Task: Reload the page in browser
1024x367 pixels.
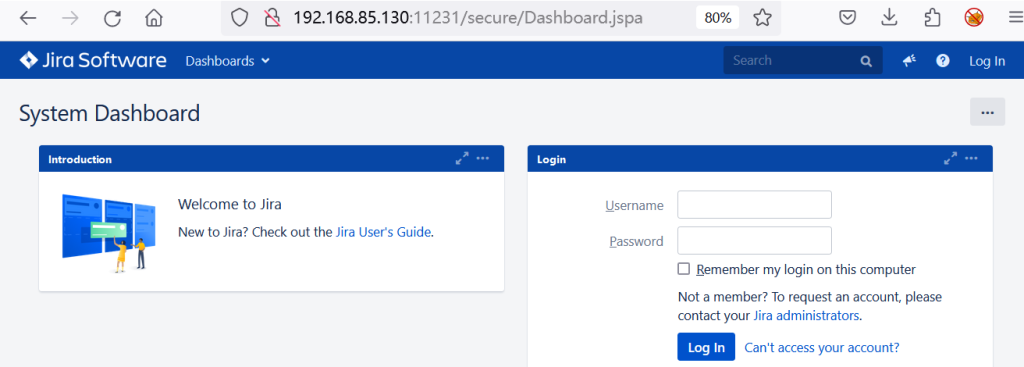Action: (x=112, y=18)
